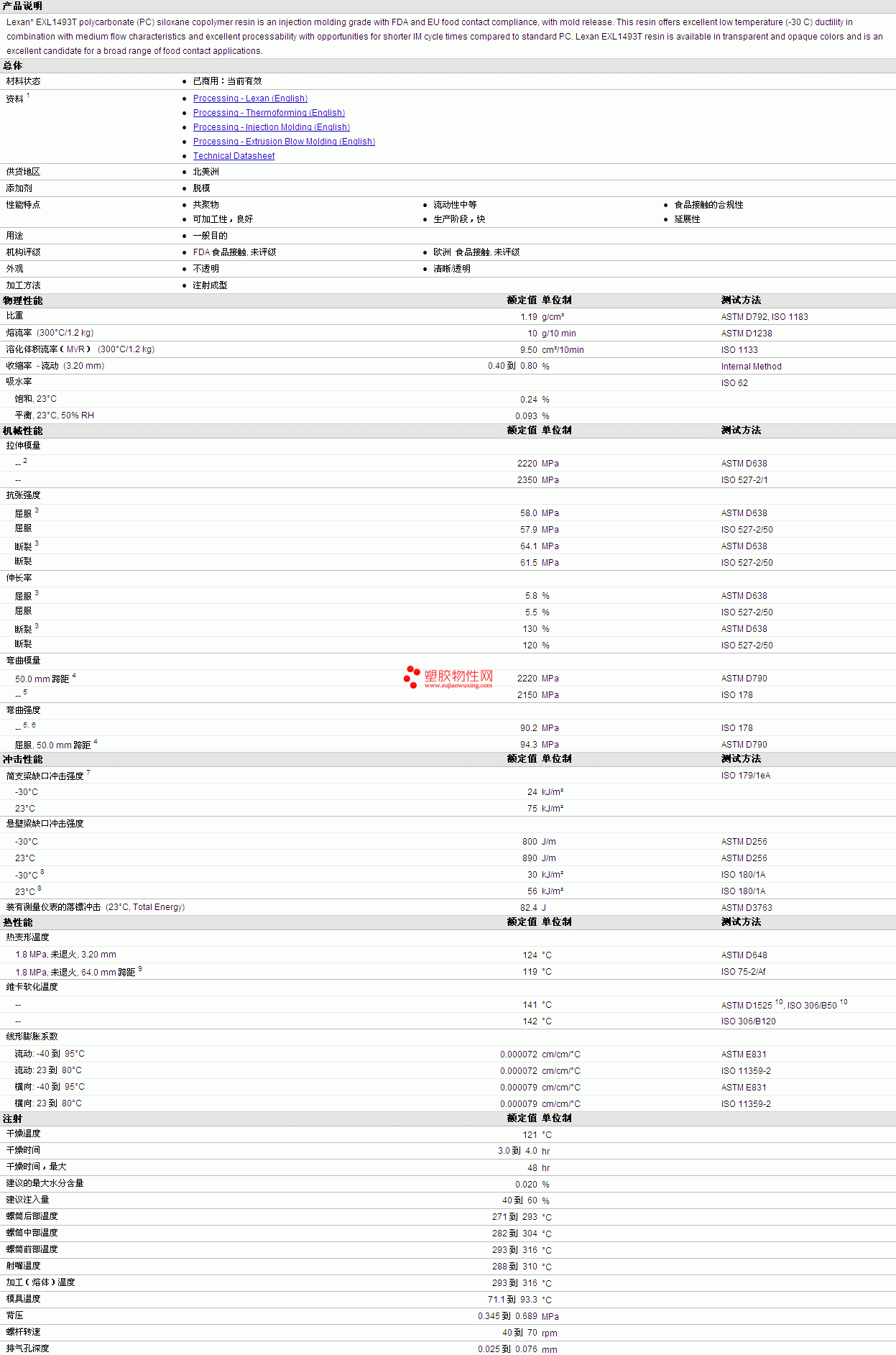Select the 9.50 MVR value

click(529, 350)
